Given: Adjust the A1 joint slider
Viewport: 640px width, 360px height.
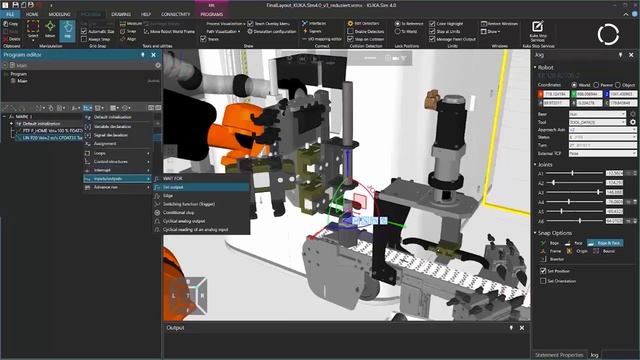Looking at the screenshot, I should coord(573,173).
